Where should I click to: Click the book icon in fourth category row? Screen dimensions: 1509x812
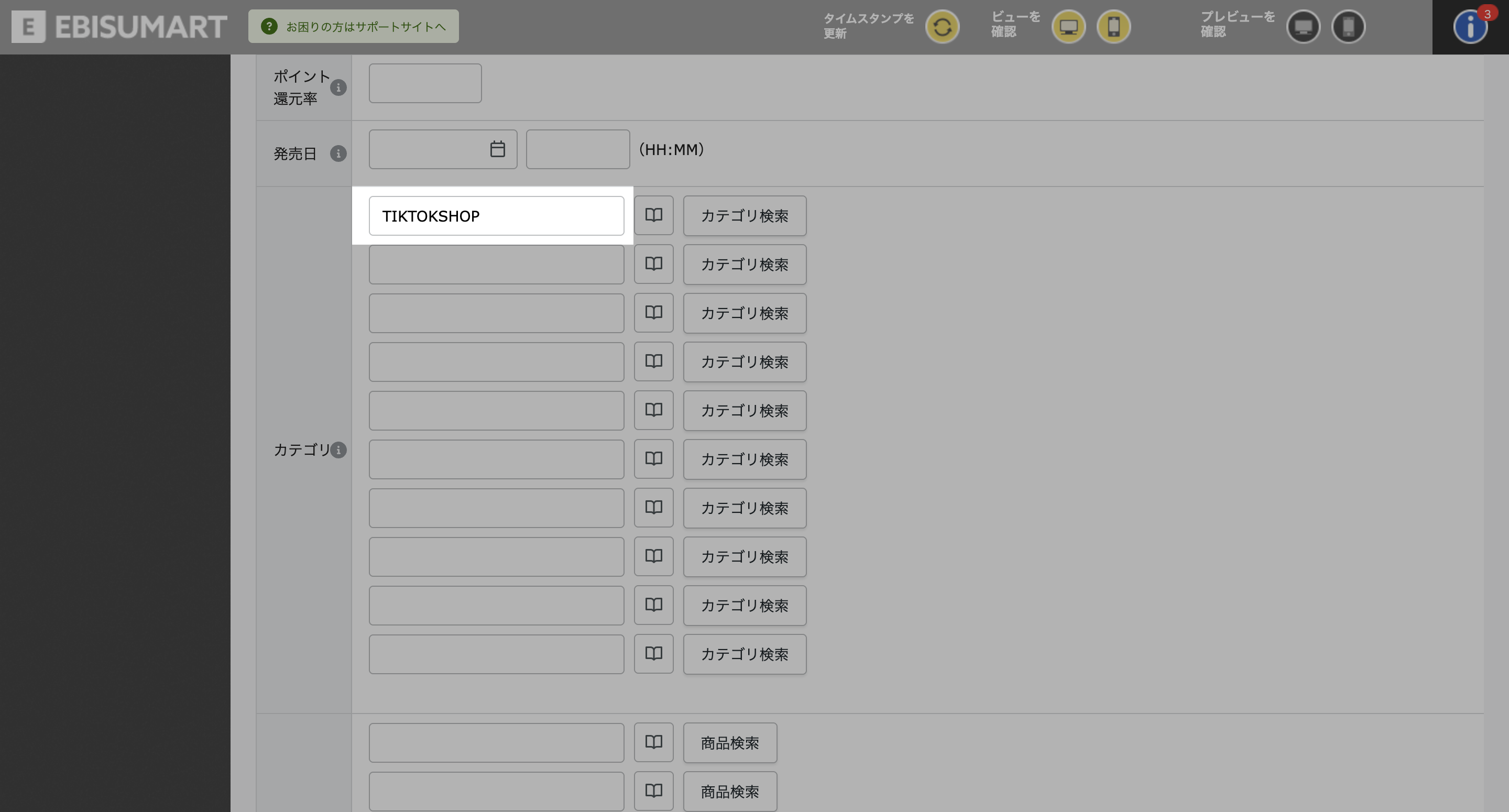(654, 361)
